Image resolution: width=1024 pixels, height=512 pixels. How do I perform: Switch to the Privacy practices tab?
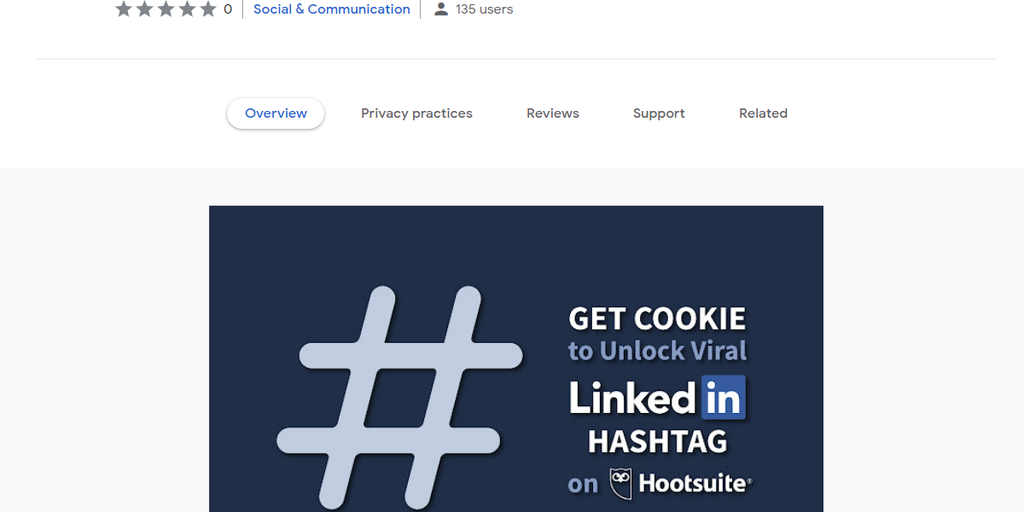pyautogui.click(x=417, y=113)
